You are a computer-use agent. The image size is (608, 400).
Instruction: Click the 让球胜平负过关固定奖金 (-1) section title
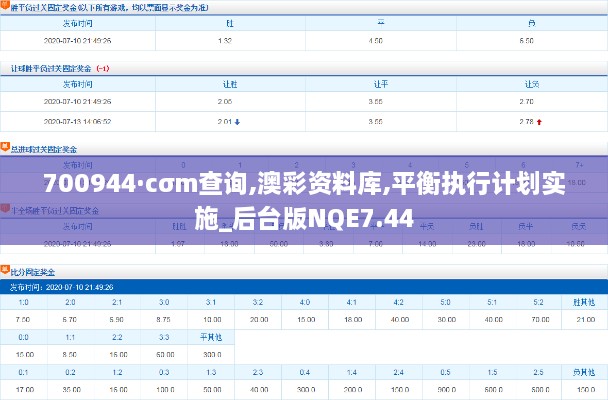pos(60,69)
